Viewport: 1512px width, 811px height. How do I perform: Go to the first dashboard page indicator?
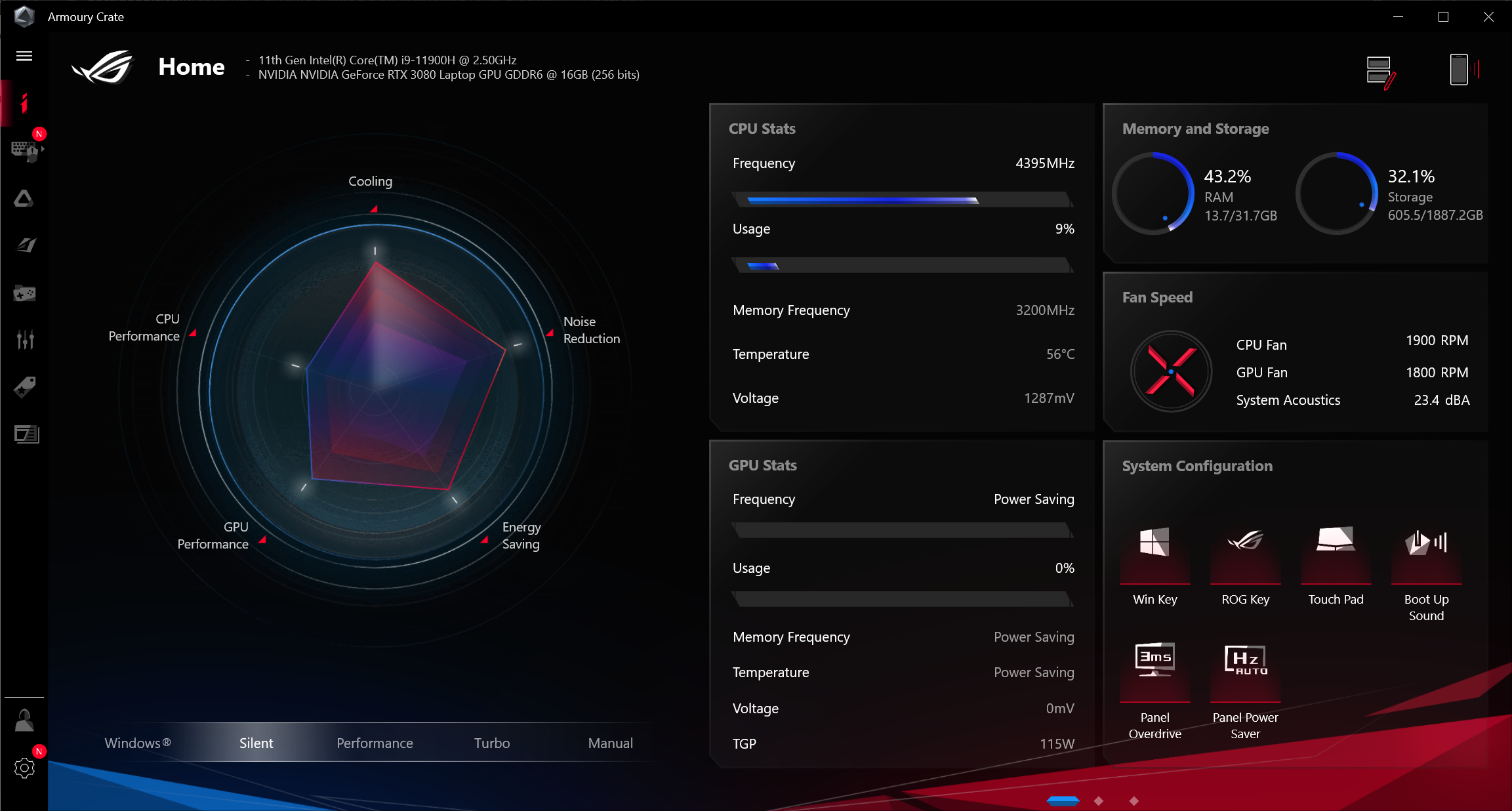(x=1063, y=801)
